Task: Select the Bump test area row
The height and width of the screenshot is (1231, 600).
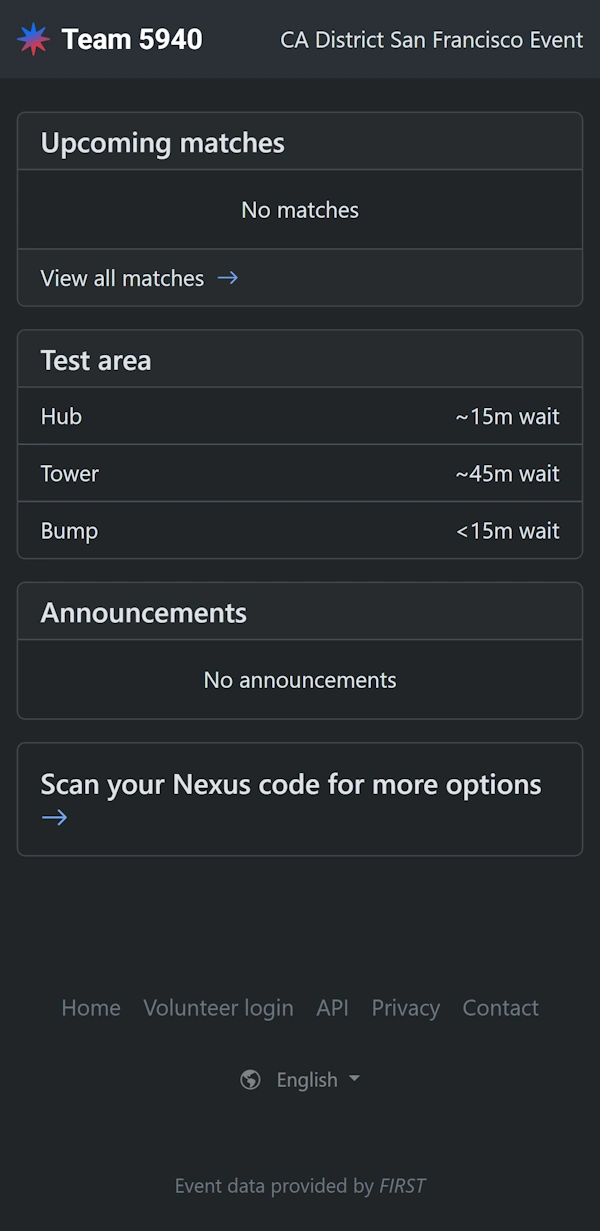Action: [x=300, y=530]
